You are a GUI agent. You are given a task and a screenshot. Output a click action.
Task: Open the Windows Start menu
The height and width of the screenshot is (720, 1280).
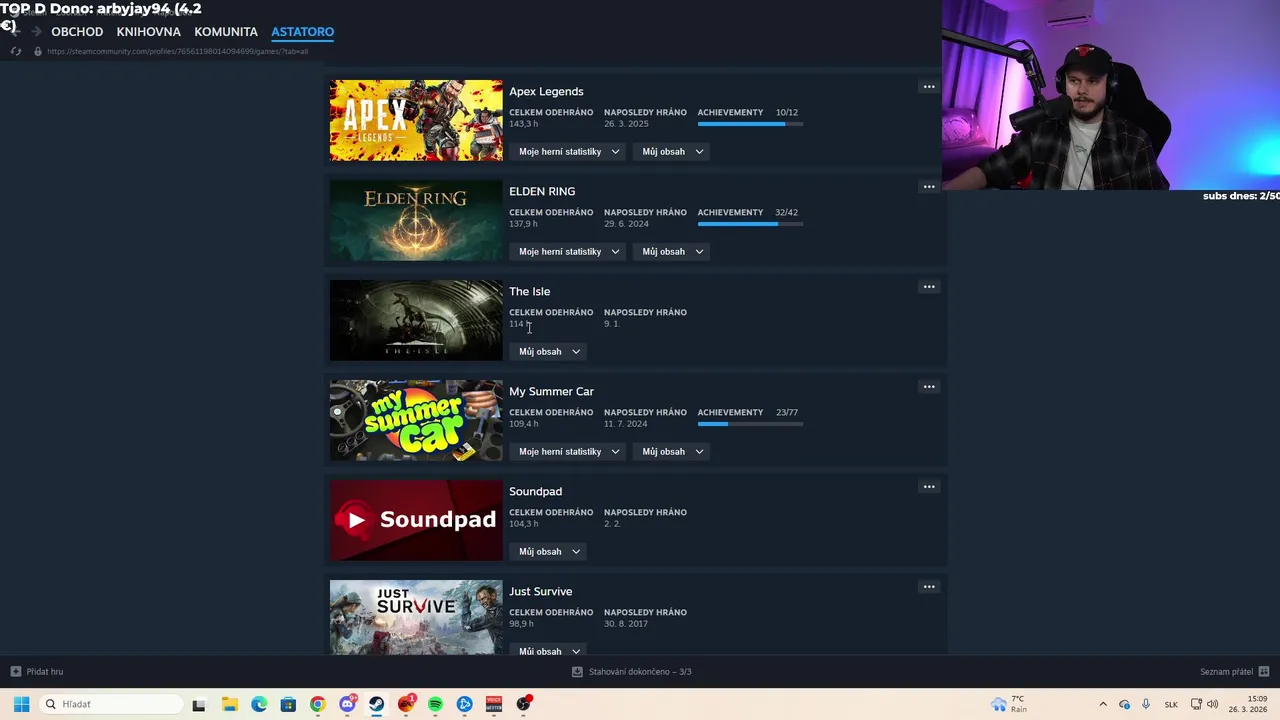pyautogui.click(x=21, y=704)
